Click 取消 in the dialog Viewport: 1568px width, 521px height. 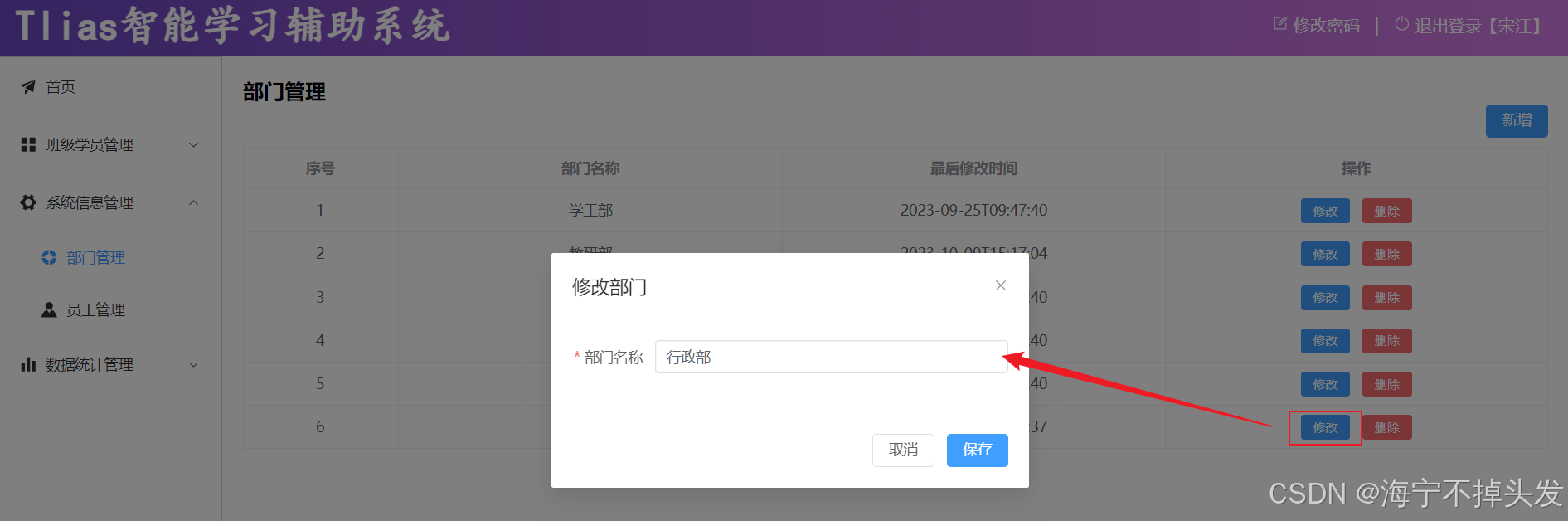[x=903, y=450]
